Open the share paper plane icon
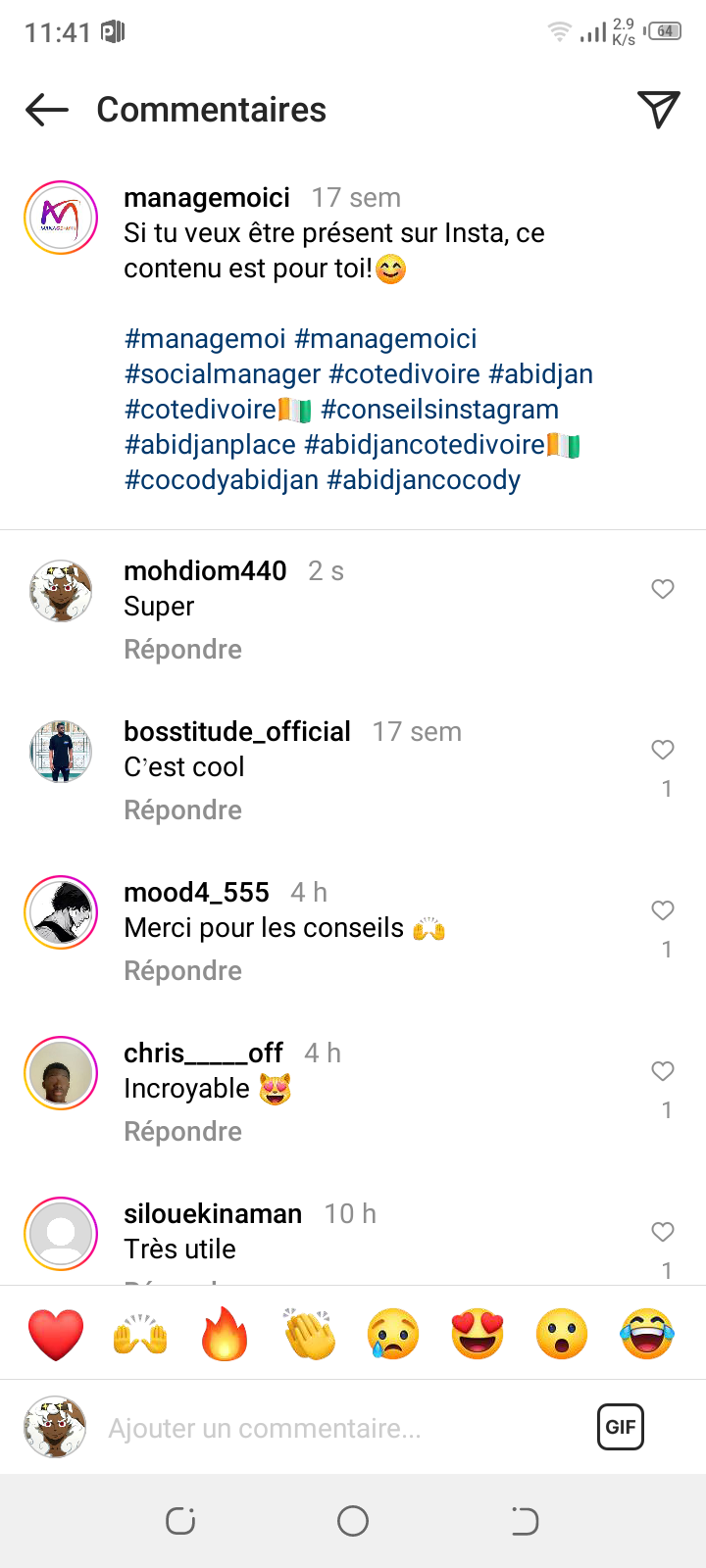Viewport: 706px width, 1568px height. pyautogui.click(x=658, y=110)
